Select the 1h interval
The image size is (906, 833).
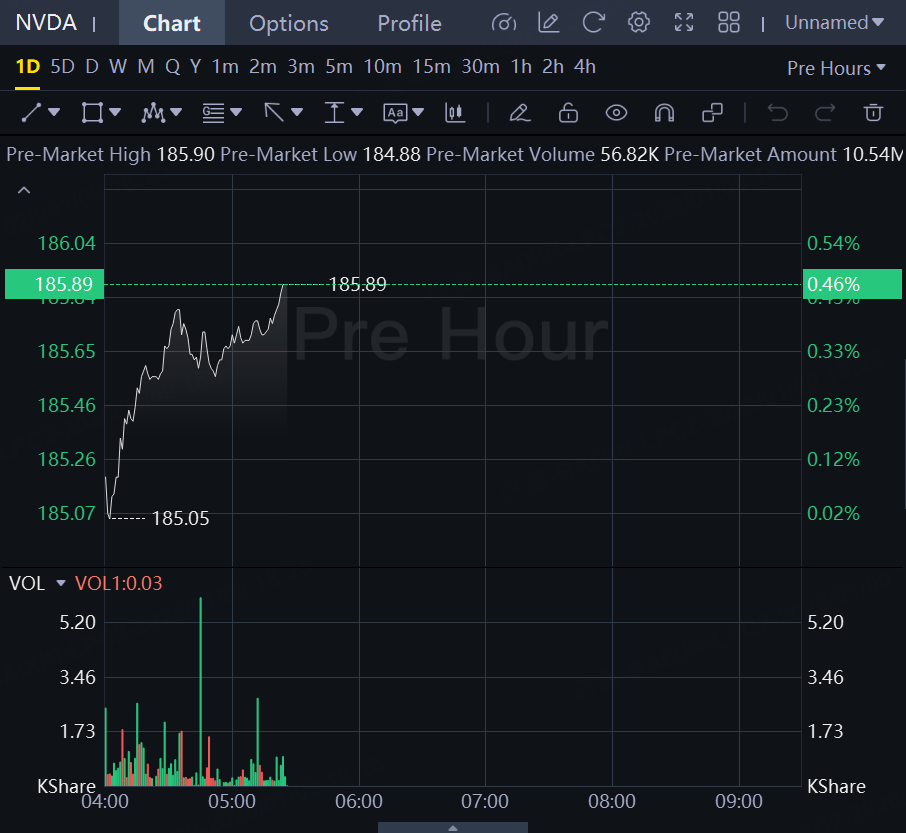tap(521, 67)
